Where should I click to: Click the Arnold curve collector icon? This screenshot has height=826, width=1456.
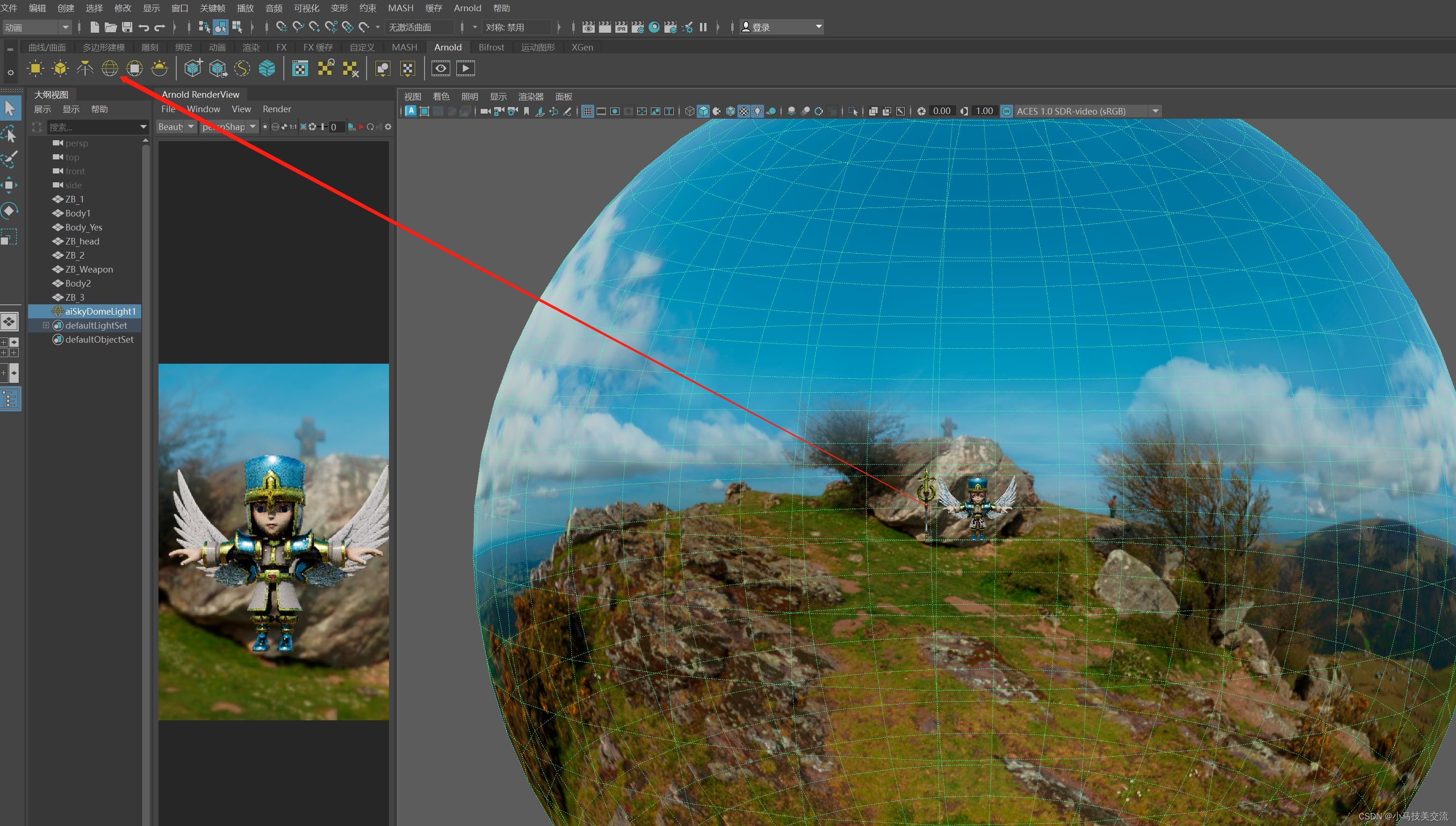(x=242, y=69)
